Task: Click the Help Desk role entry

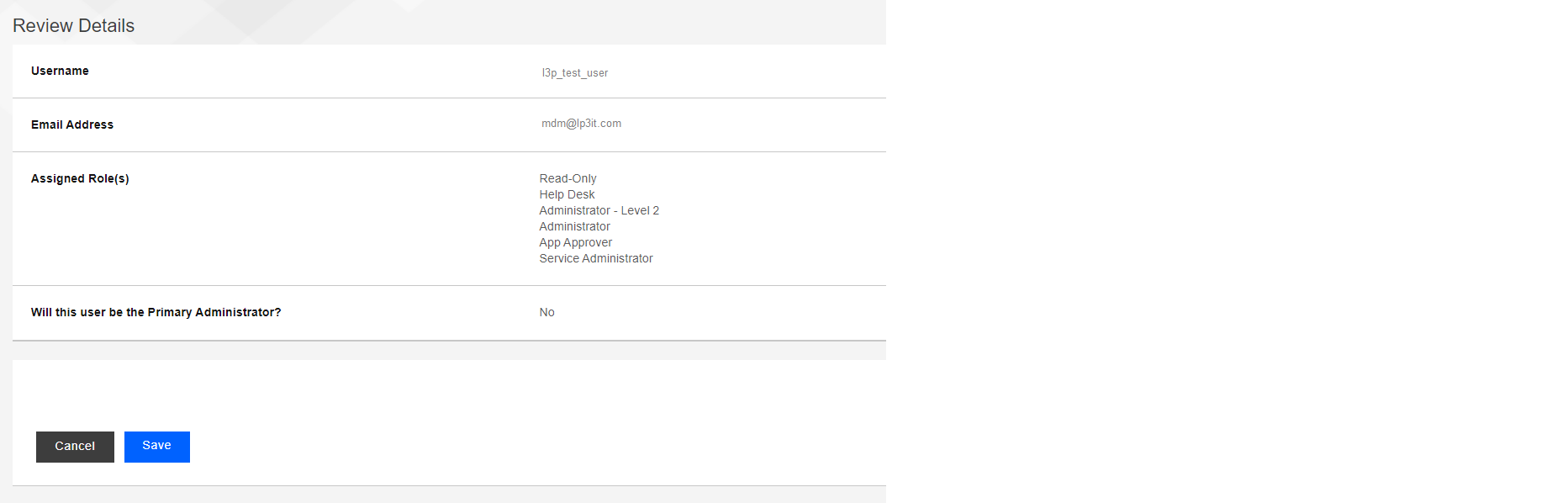Action: 567,194
